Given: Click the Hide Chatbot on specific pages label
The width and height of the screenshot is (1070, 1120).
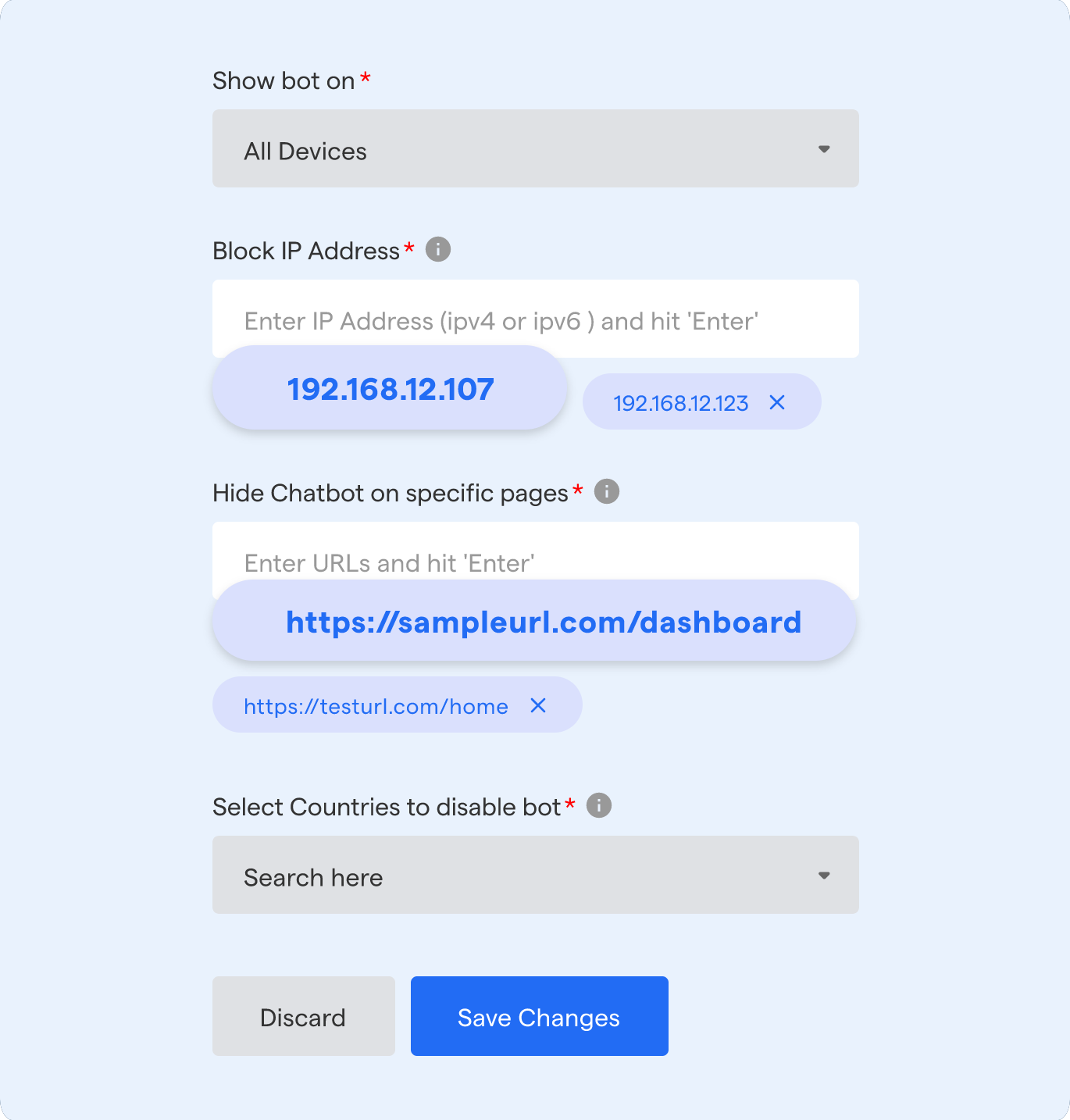Looking at the screenshot, I should [389, 492].
